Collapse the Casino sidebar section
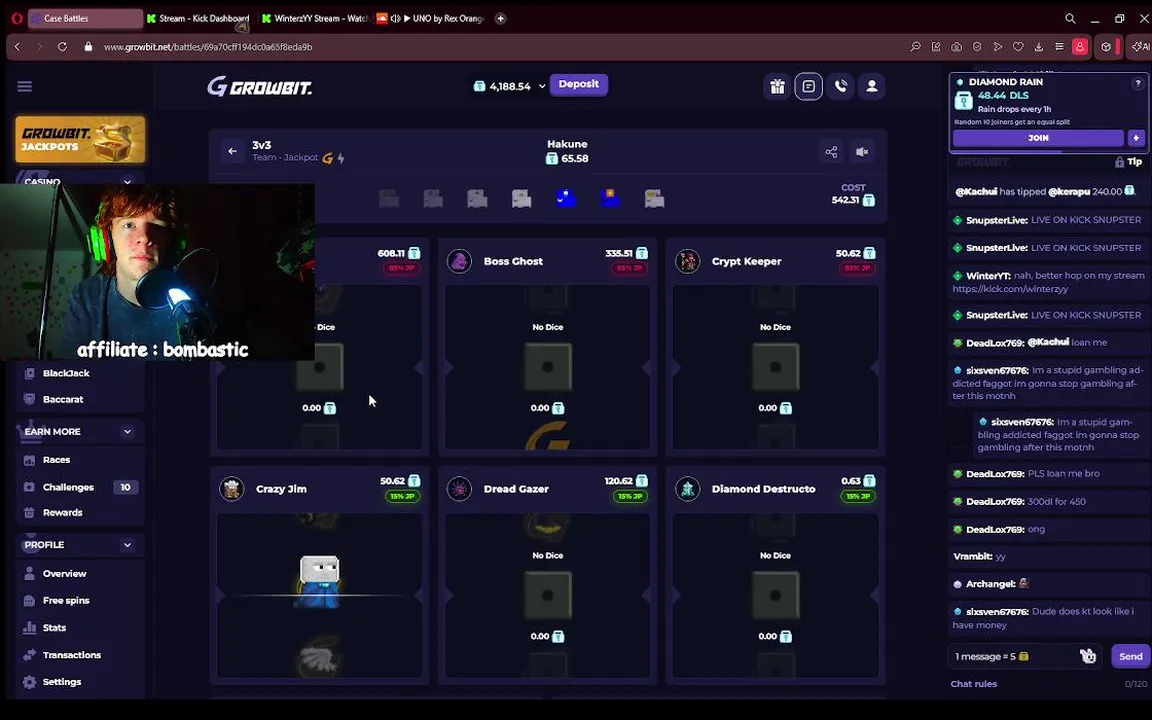 tap(127, 181)
